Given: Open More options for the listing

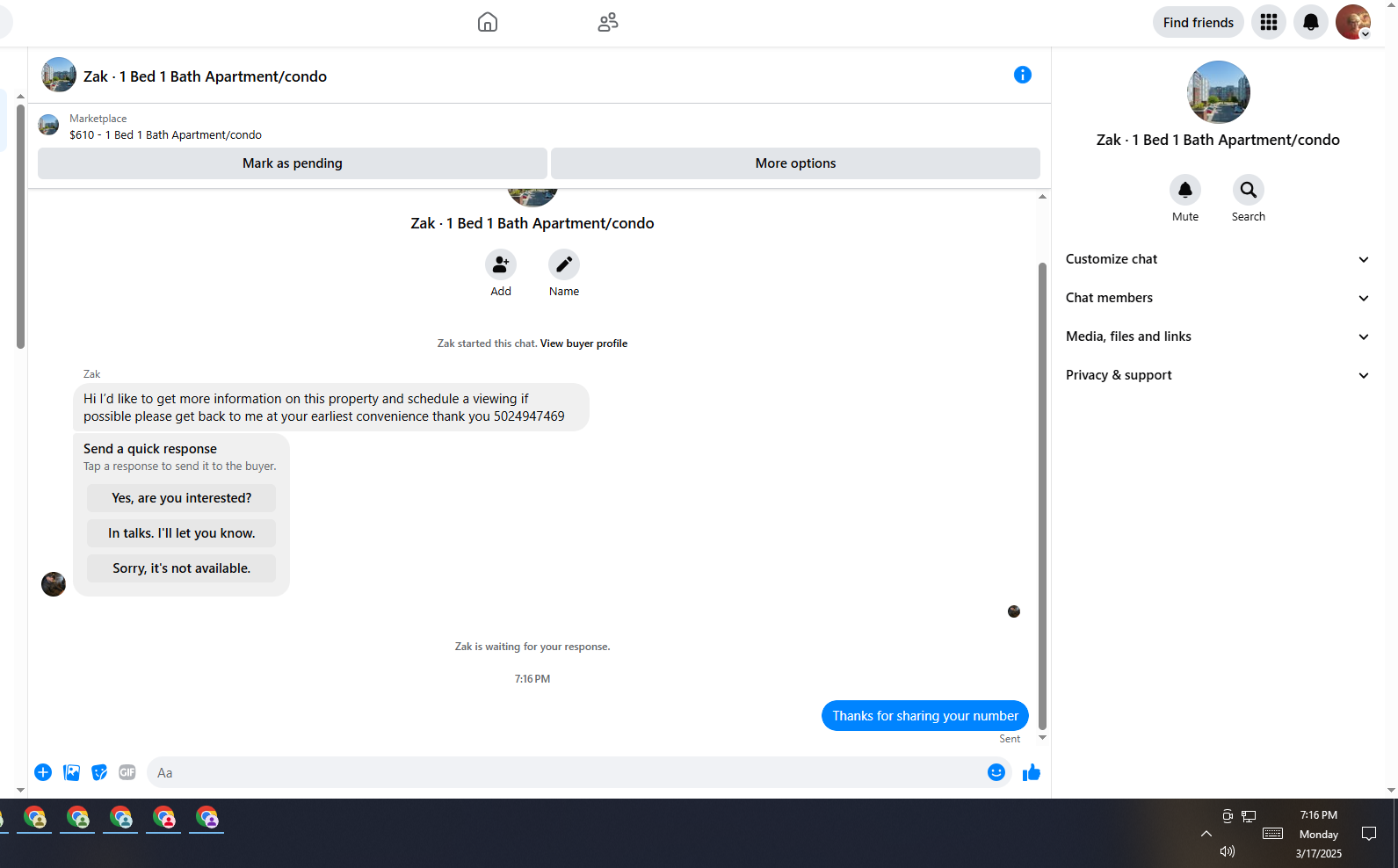Looking at the screenshot, I should [x=795, y=163].
